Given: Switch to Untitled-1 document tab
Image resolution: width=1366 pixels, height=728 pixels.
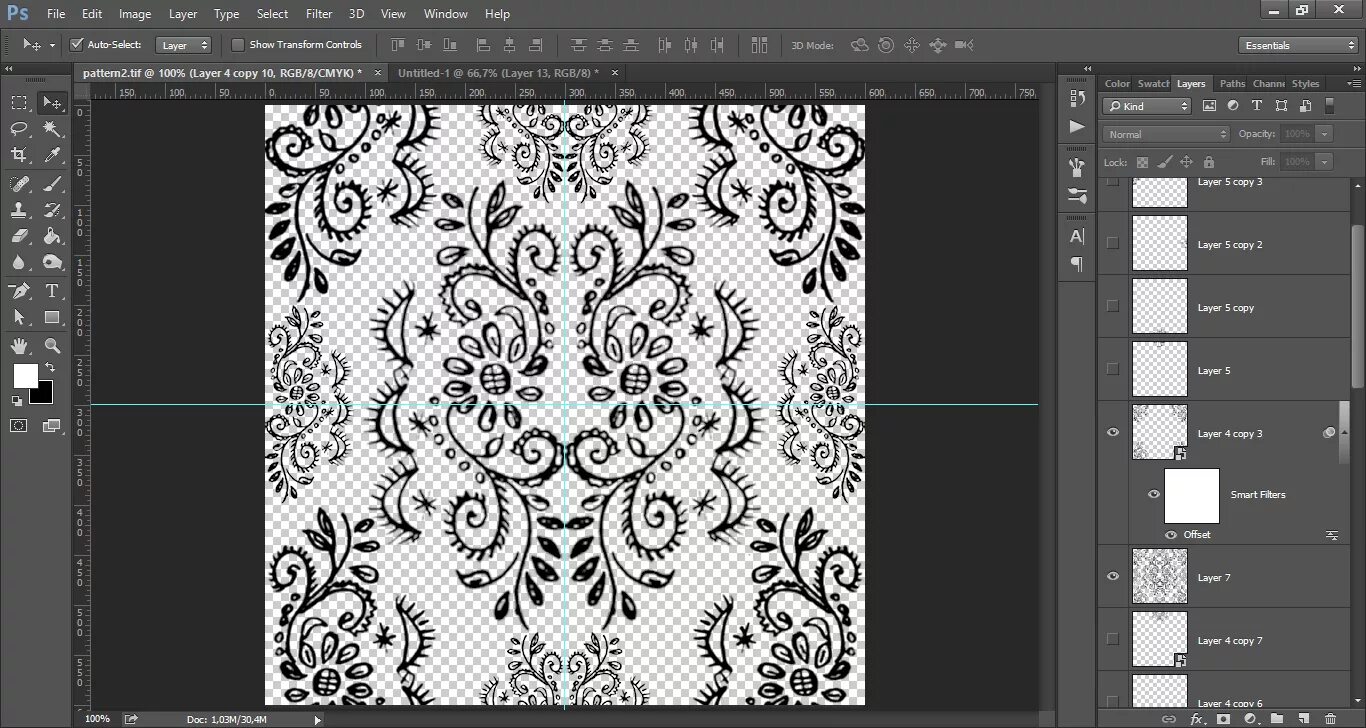Looking at the screenshot, I should point(499,72).
